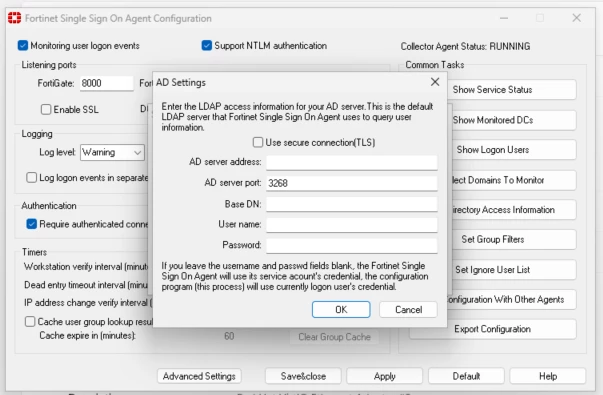Click Clear Group Cache button
Image resolution: width=603 pixels, height=395 pixels.
334,337
